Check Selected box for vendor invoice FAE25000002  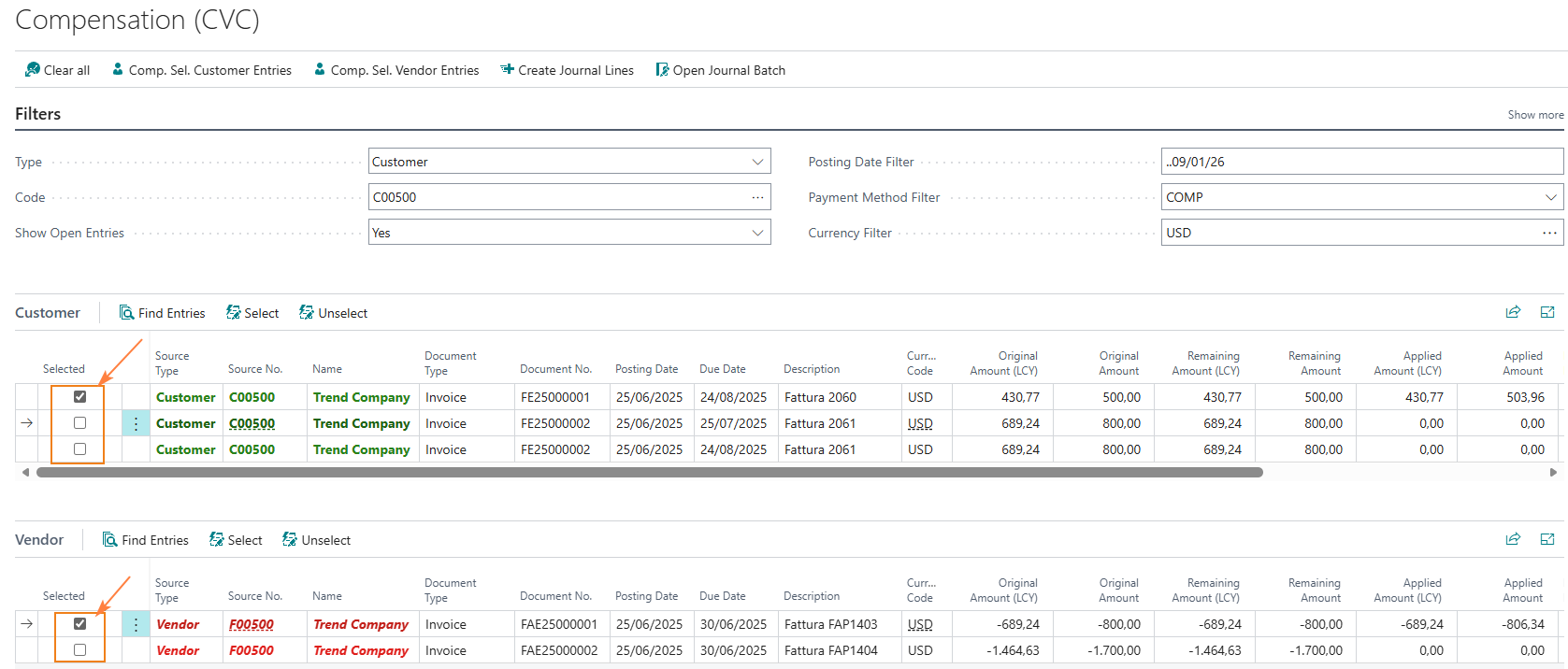[79, 650]
